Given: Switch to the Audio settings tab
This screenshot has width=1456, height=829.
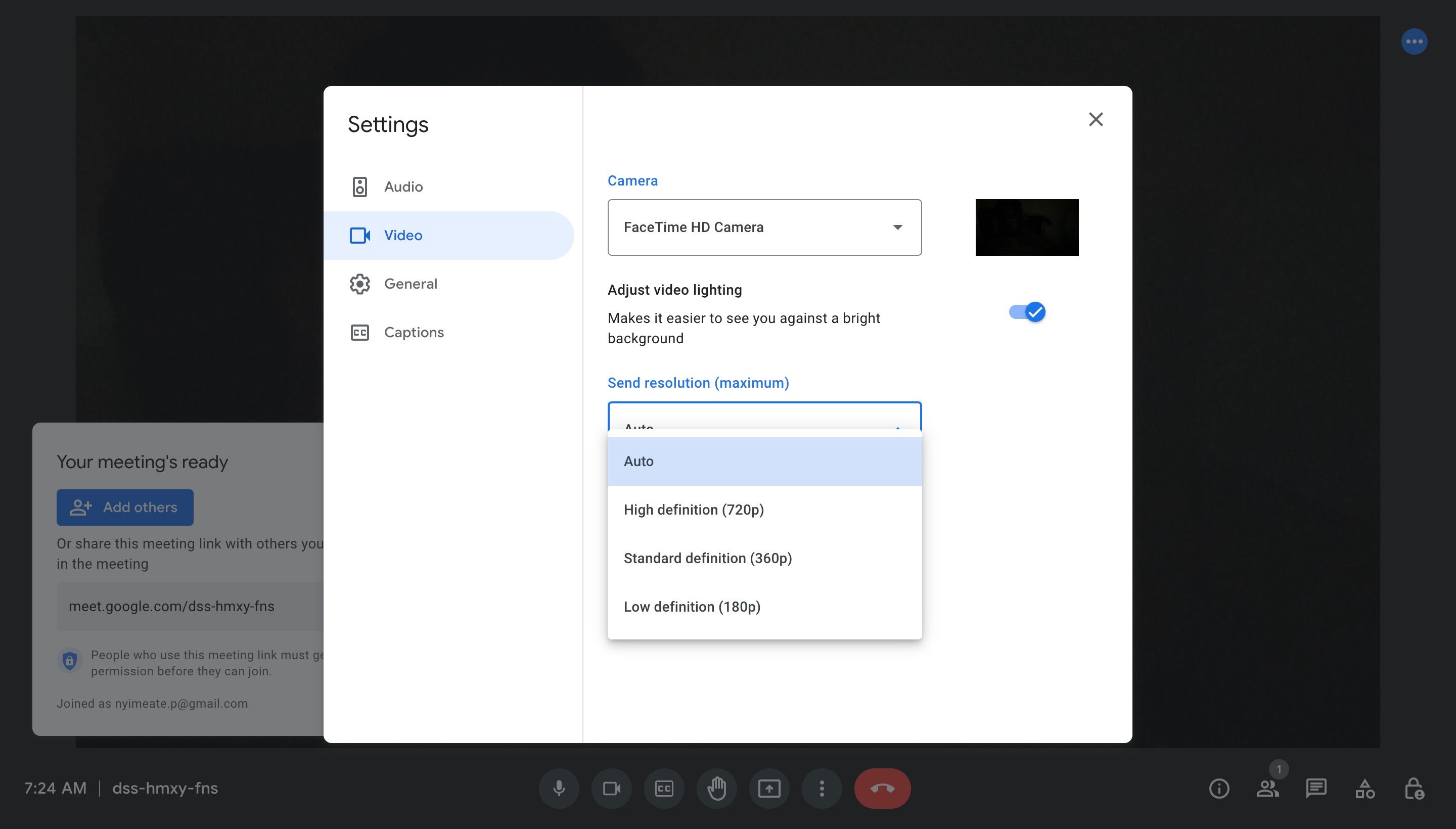Looking at the screenshot, I should coord(403,187).
